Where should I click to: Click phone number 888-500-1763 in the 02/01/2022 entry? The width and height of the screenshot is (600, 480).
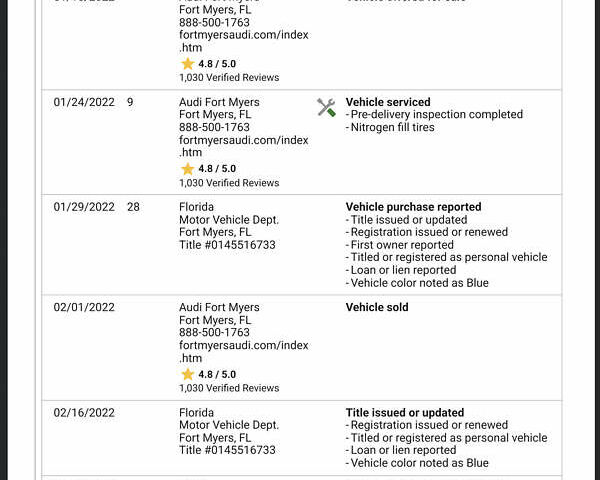click(x=214, y=333)
